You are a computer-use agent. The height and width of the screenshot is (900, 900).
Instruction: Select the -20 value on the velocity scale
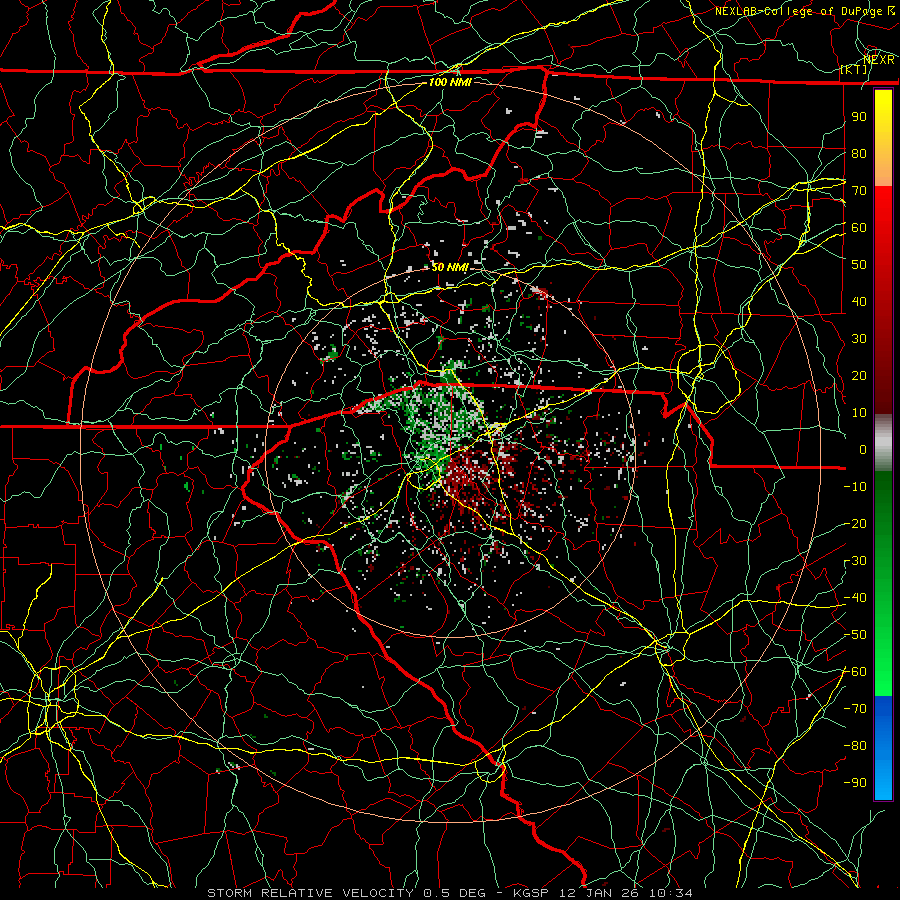tap(855, 524)
